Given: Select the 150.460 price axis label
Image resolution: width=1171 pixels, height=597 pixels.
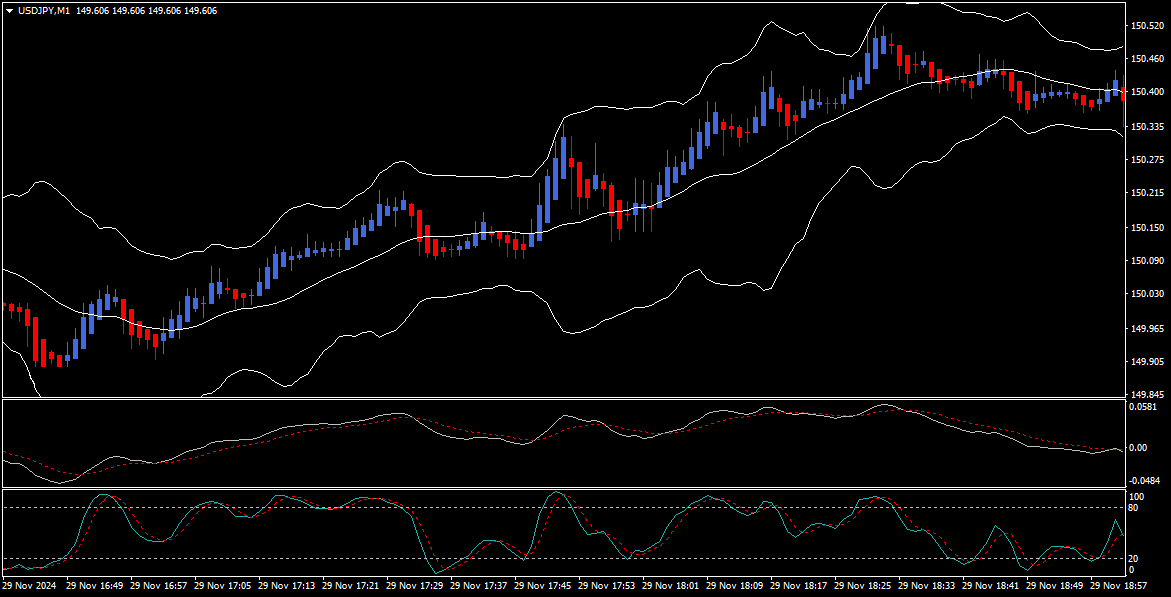Looking at the screenshot, I should [1148, 58].
